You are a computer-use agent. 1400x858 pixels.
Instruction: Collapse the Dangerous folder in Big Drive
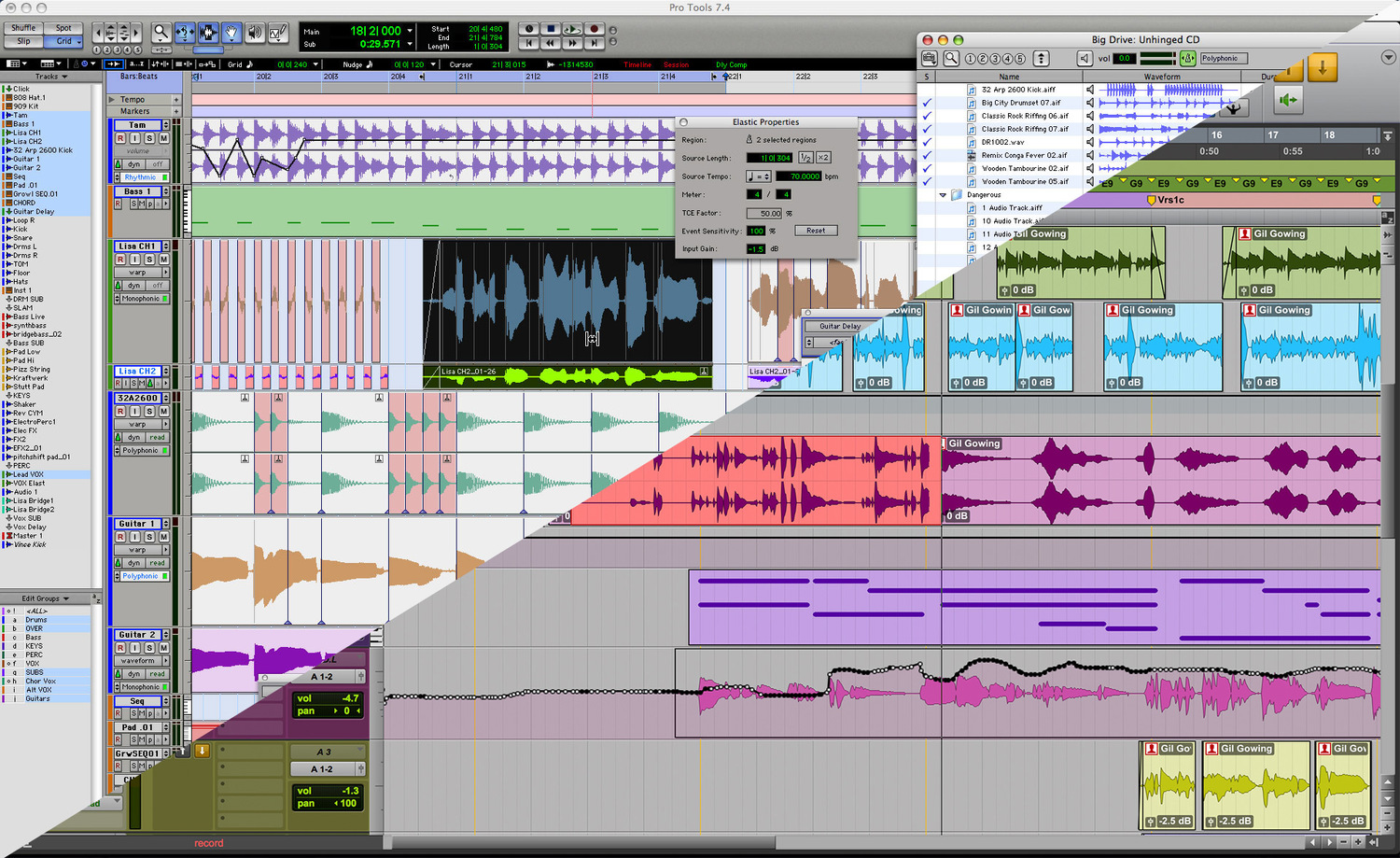(943, 194)
